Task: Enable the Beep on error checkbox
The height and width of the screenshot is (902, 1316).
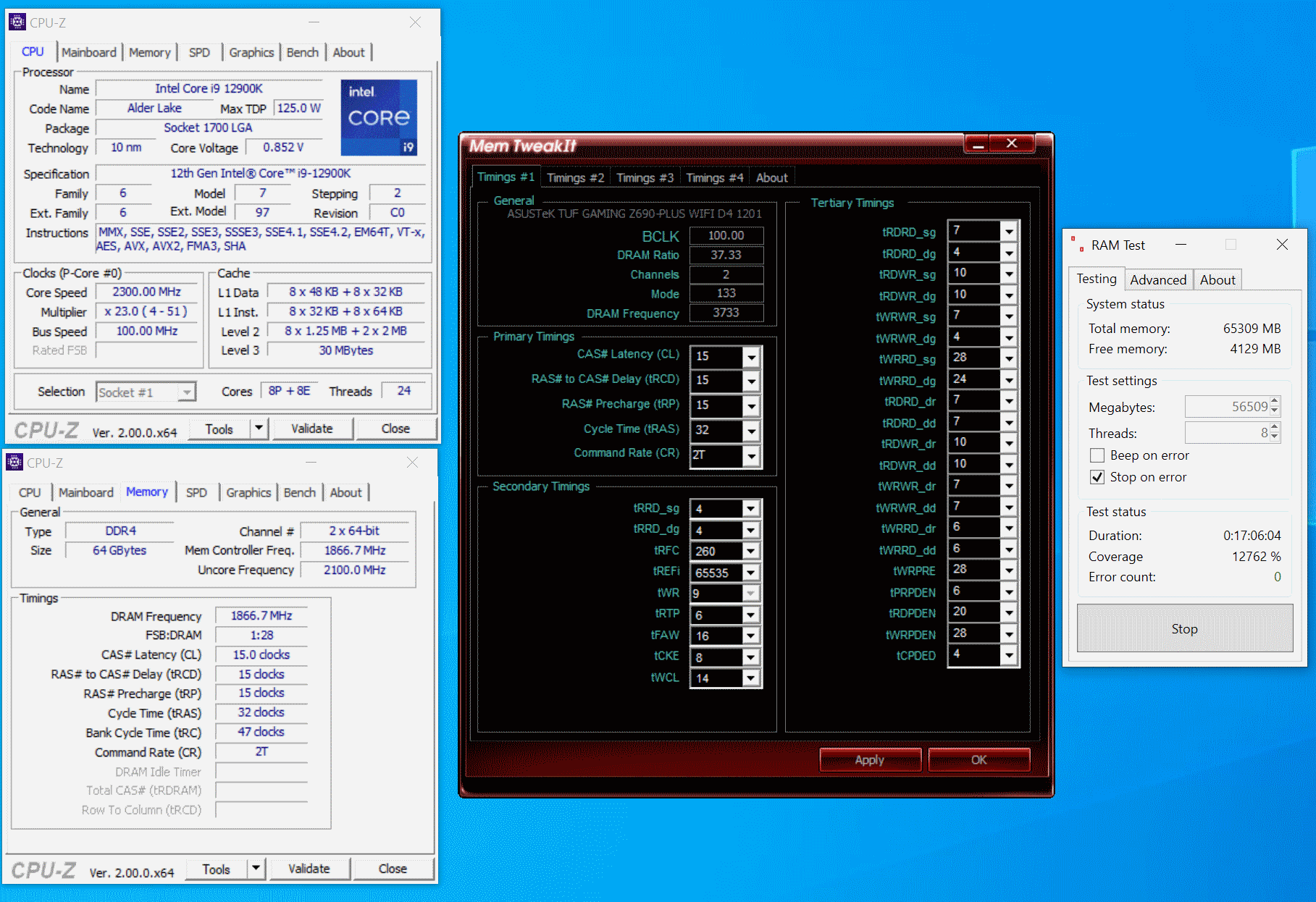Action: pyautogui.click(x=1097, y=455)
